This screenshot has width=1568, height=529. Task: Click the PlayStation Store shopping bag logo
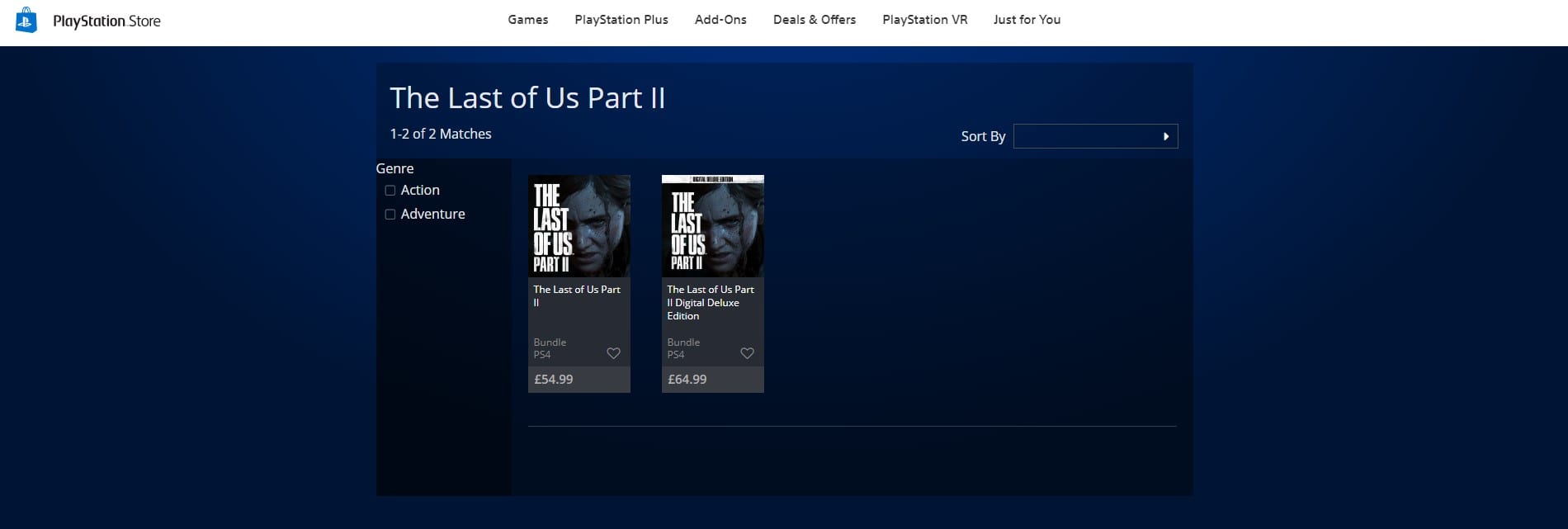pos(26,20)
